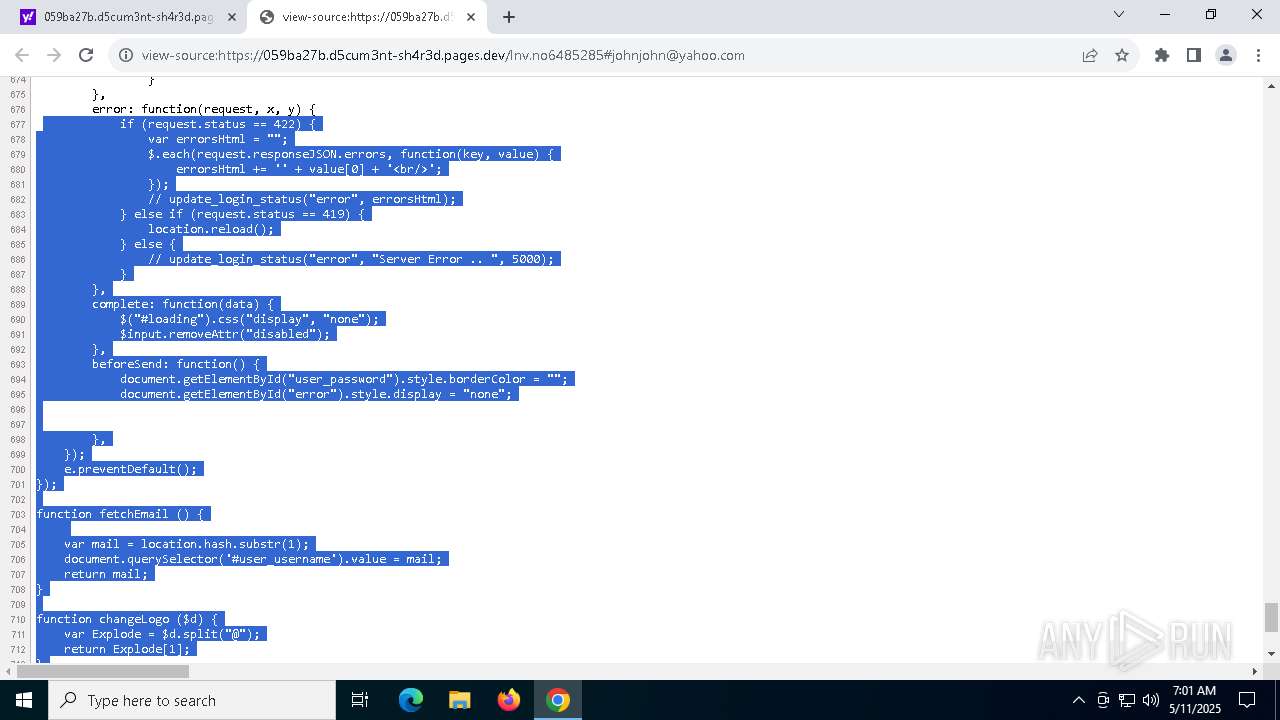Image resolution: width=1280 pixels, height=720 pixels.
Task: Open Chrome profile avatar
Action: [1226, 55]
